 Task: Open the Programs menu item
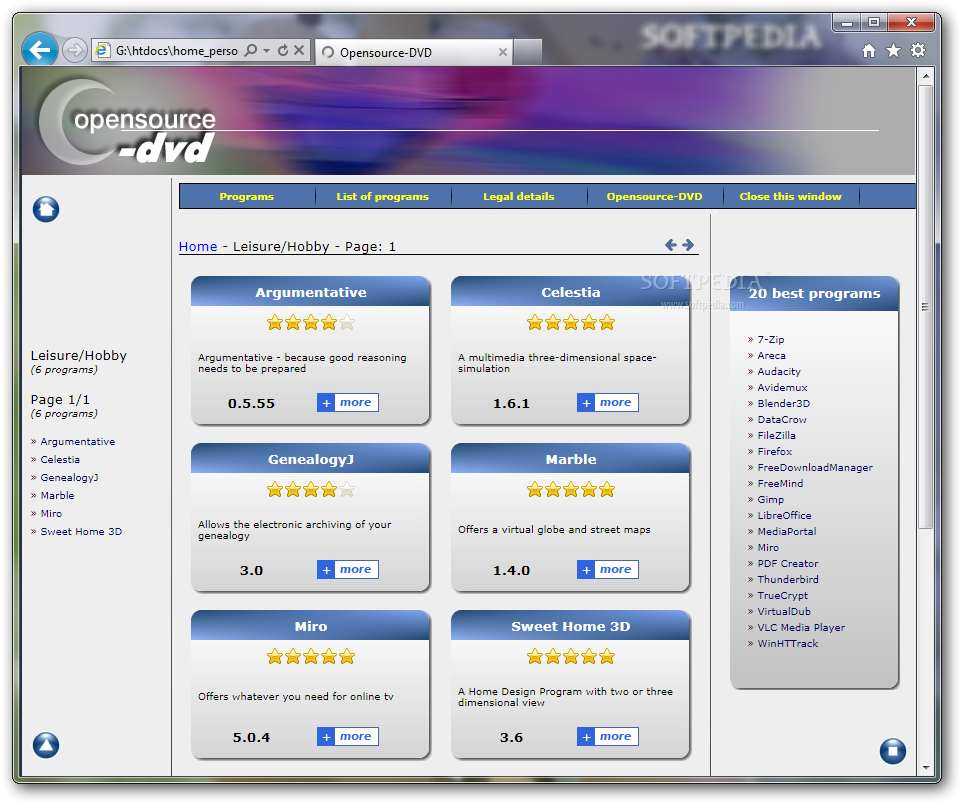(247, 196)
